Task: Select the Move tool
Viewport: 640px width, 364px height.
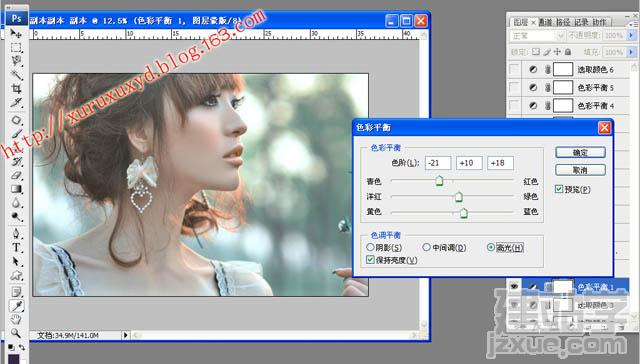Action: click(x=16, y=33)
